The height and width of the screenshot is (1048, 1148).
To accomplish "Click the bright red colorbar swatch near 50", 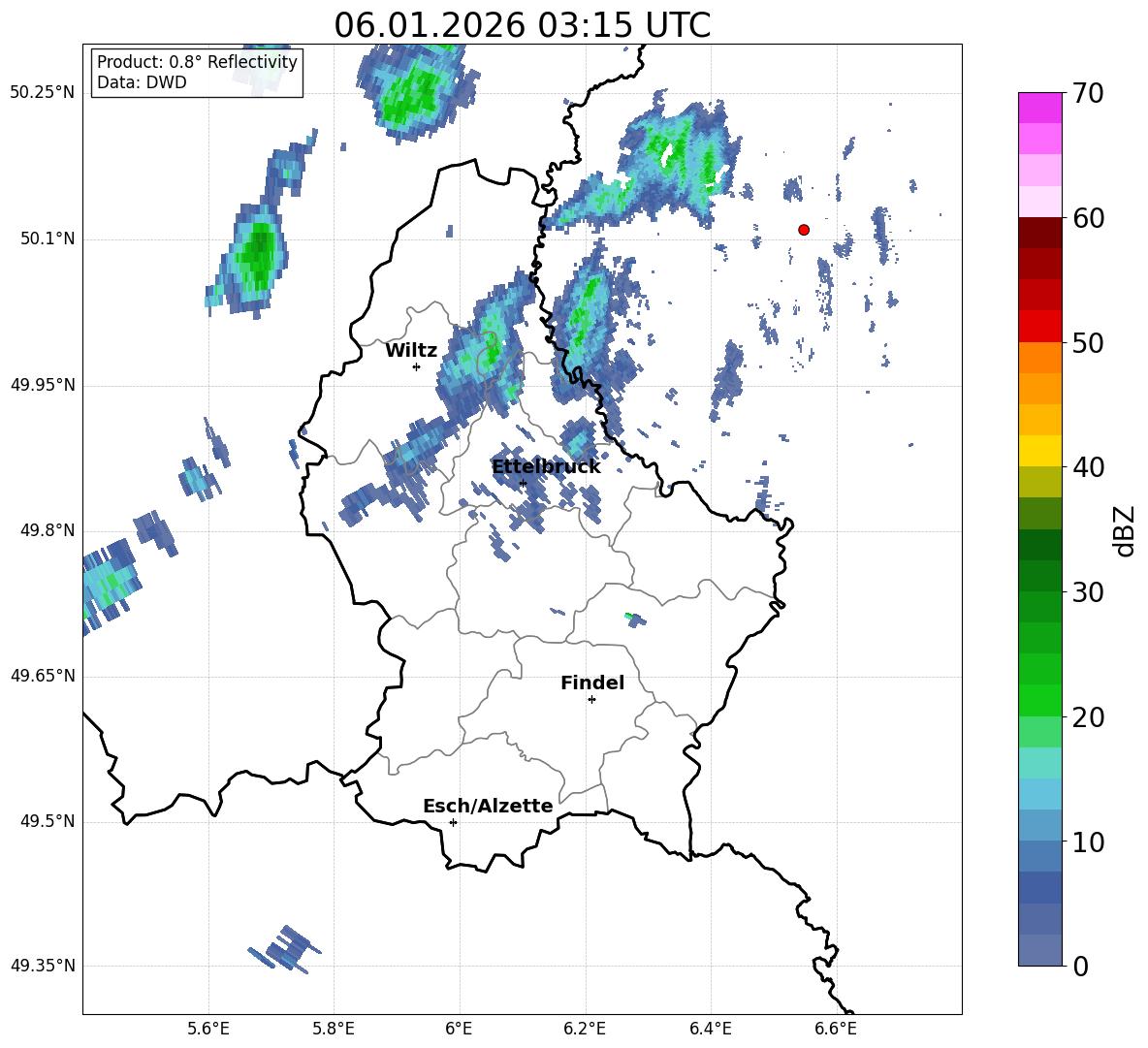I will 1039,327.
